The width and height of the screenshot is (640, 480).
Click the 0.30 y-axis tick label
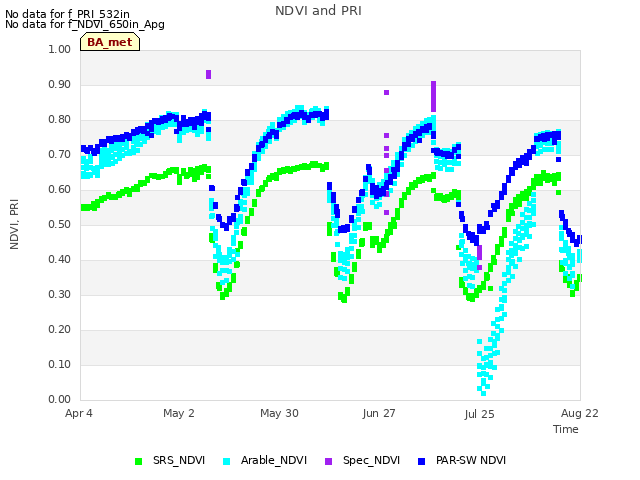[60, 294]
